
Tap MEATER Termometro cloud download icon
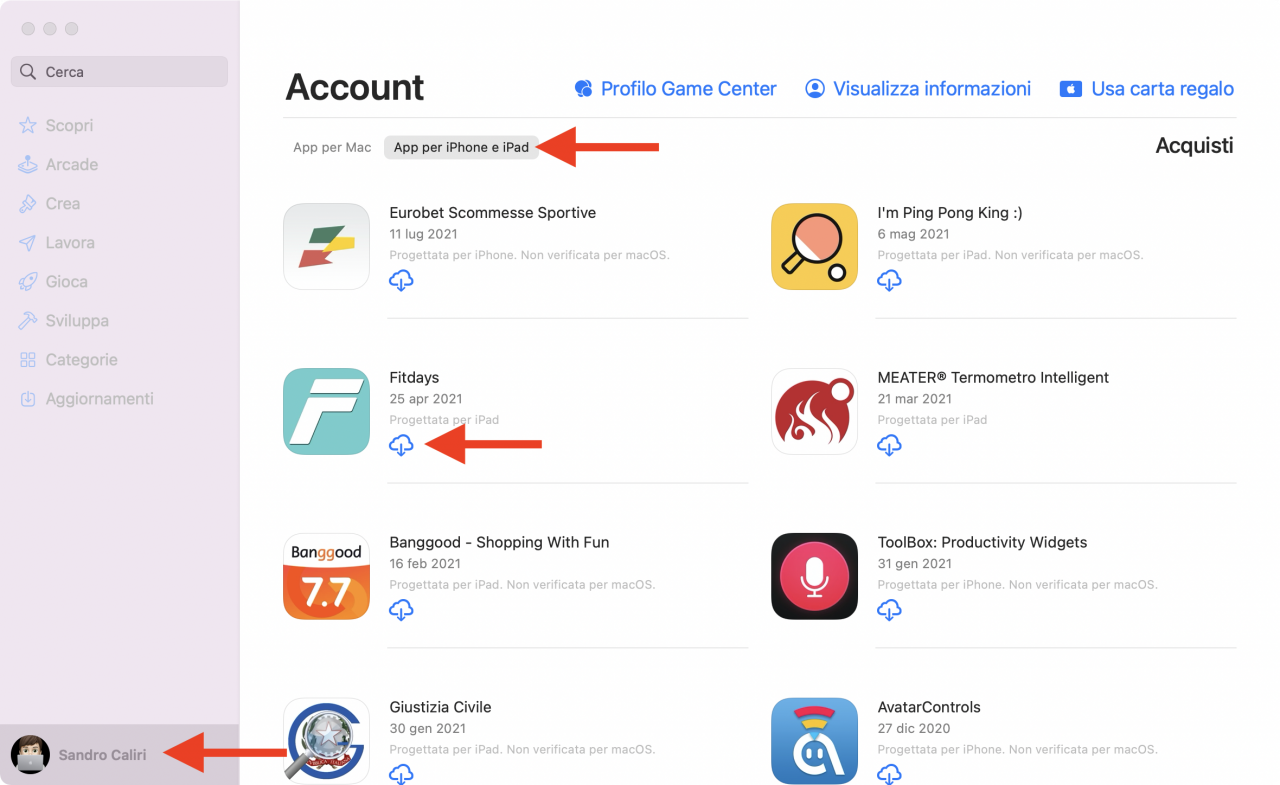coord(889,445)
